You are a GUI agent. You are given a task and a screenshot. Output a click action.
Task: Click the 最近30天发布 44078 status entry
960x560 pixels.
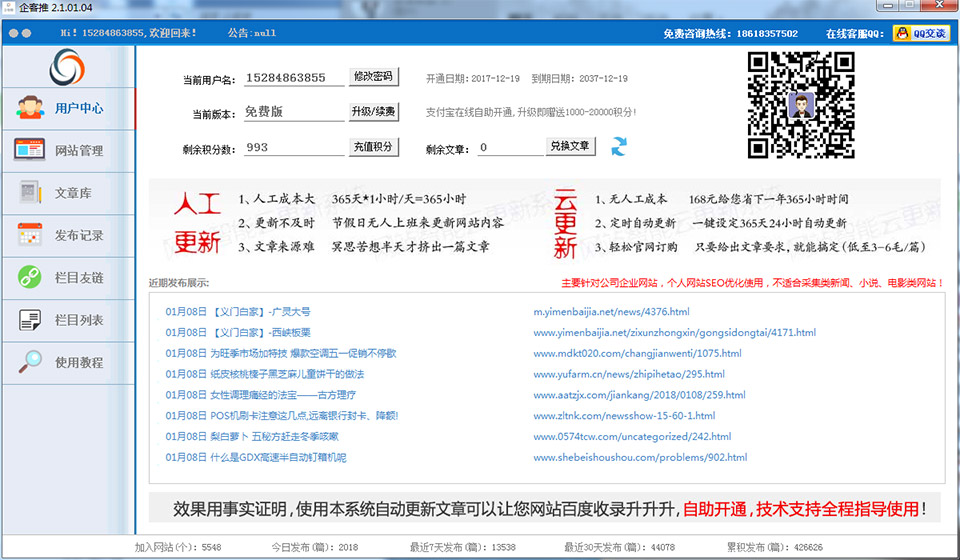[x=619, y=547]
